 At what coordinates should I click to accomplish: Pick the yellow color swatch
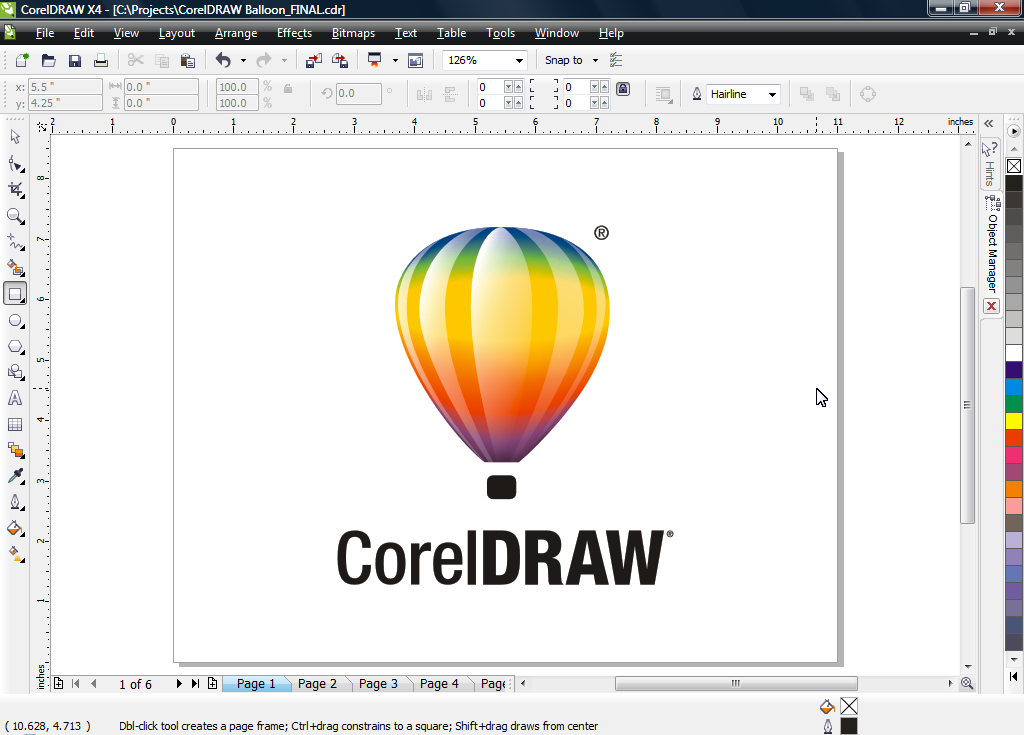1014,420
